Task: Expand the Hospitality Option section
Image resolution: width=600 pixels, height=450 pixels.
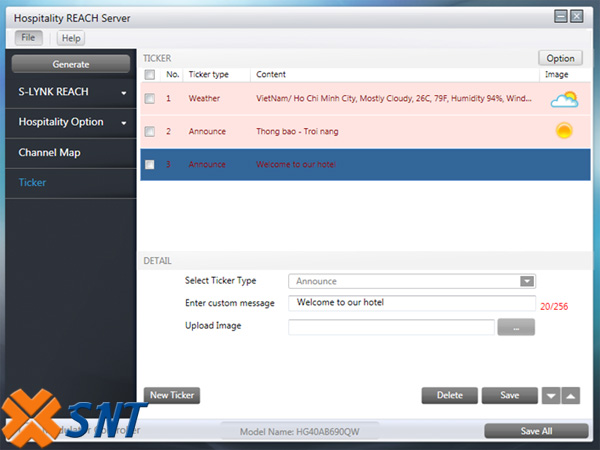Action: [x=70, y=122]
